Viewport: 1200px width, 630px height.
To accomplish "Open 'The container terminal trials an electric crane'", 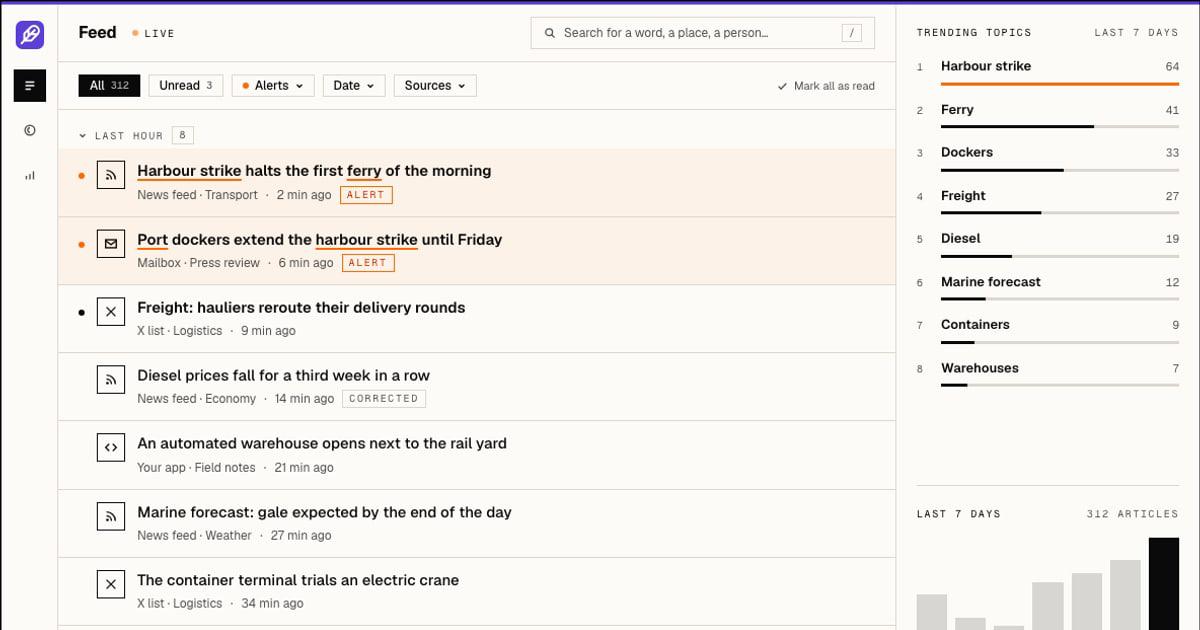I will 298,580.
